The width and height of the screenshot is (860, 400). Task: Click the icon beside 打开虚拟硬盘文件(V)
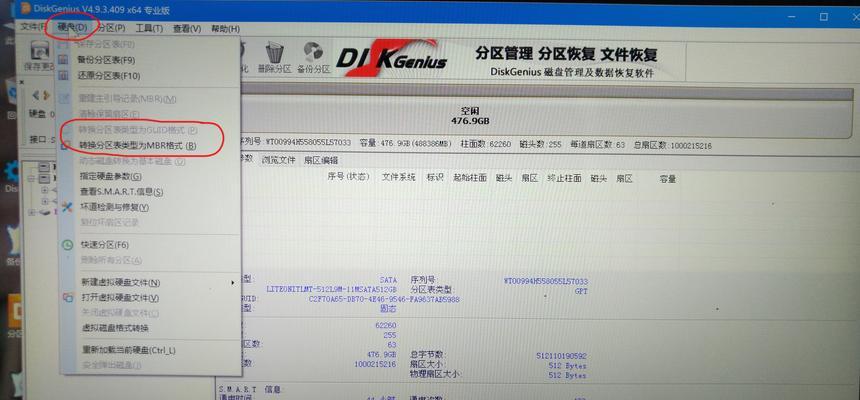67,298
